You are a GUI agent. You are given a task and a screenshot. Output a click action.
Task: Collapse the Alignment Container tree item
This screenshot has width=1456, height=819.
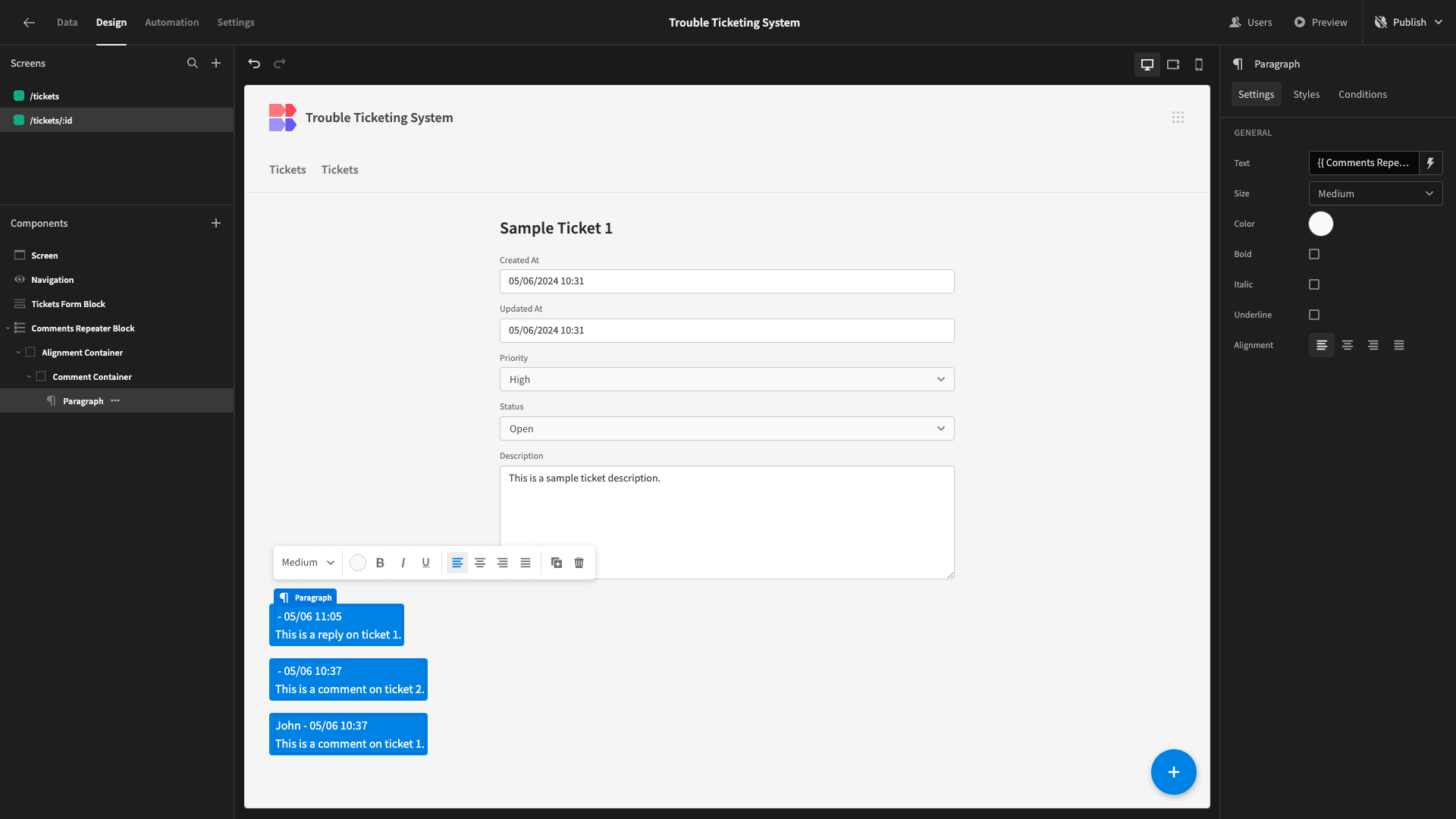click(18, 353)
